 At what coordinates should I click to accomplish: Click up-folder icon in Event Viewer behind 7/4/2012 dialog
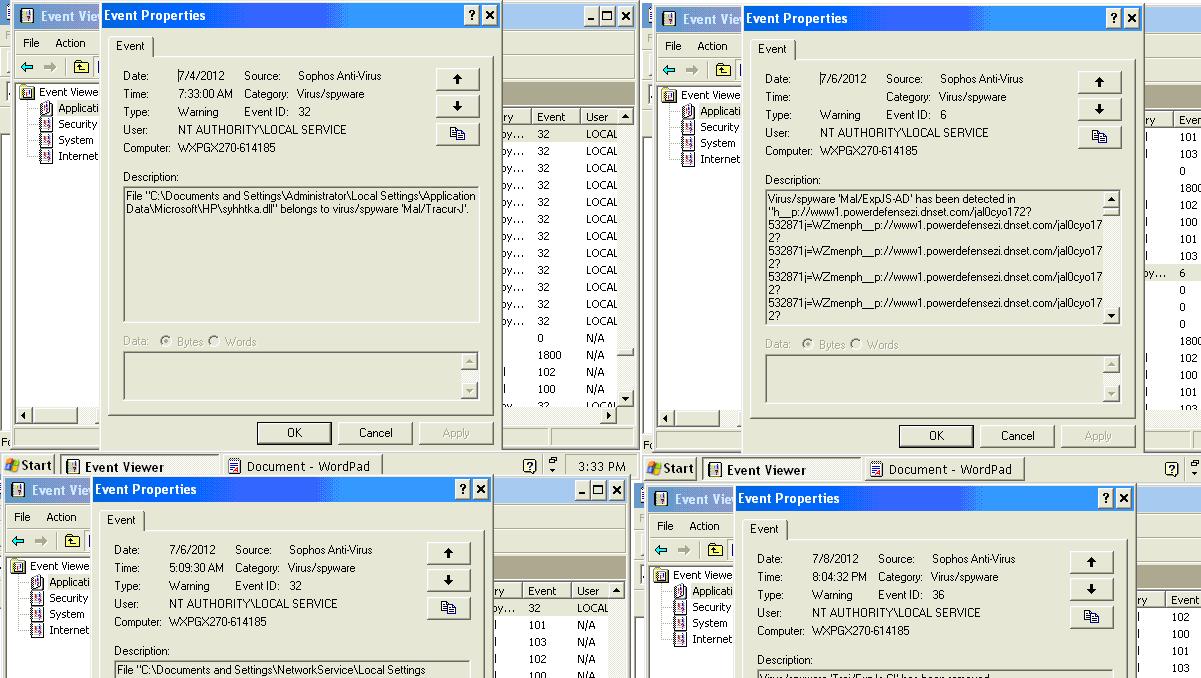[x=81, y=67]
